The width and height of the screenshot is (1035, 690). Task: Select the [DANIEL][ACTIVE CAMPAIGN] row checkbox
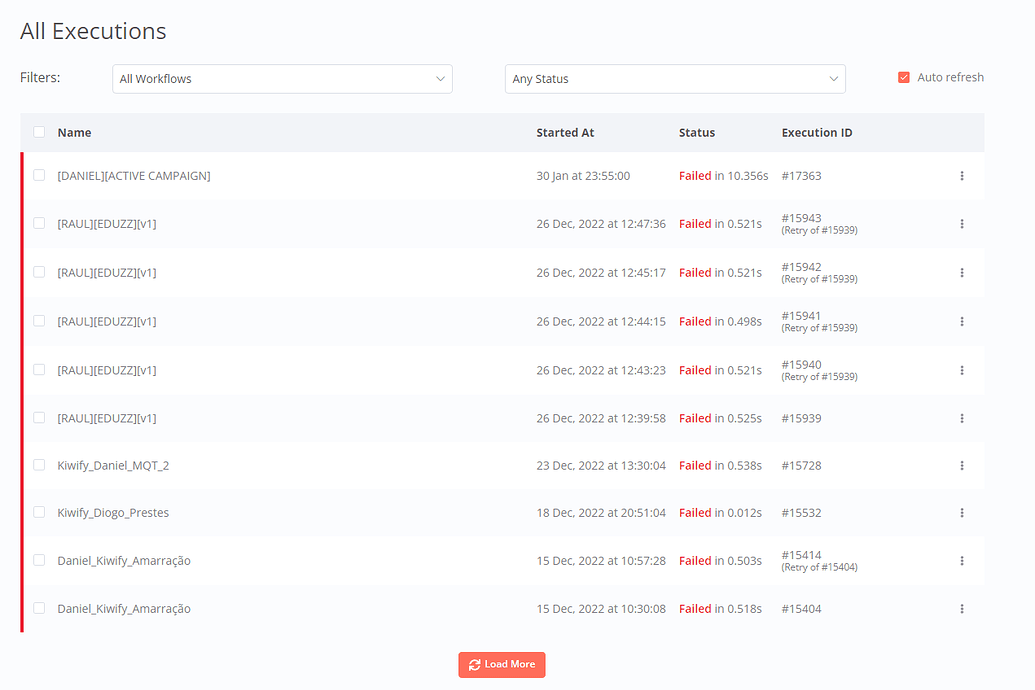point(39,175)
